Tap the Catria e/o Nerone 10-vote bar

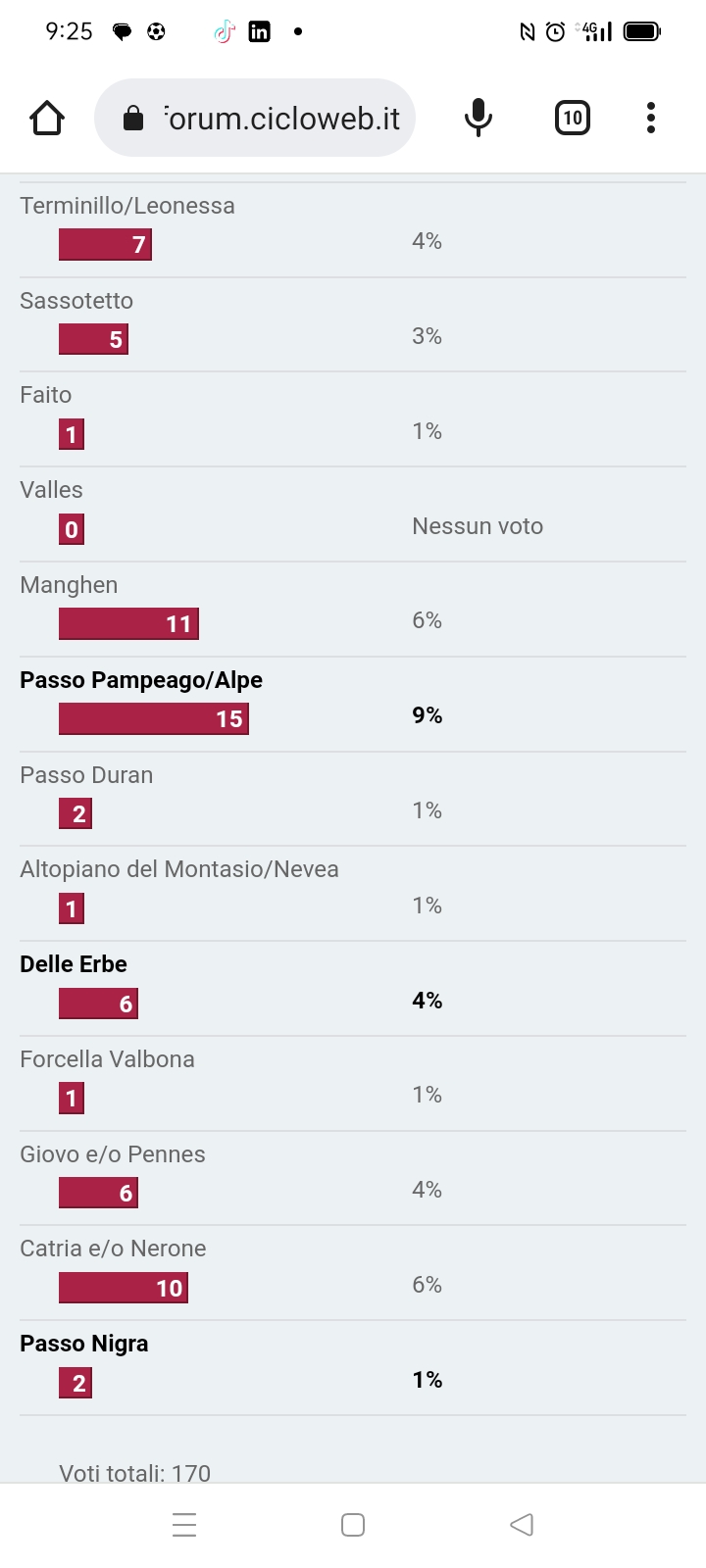(124, 1288)
